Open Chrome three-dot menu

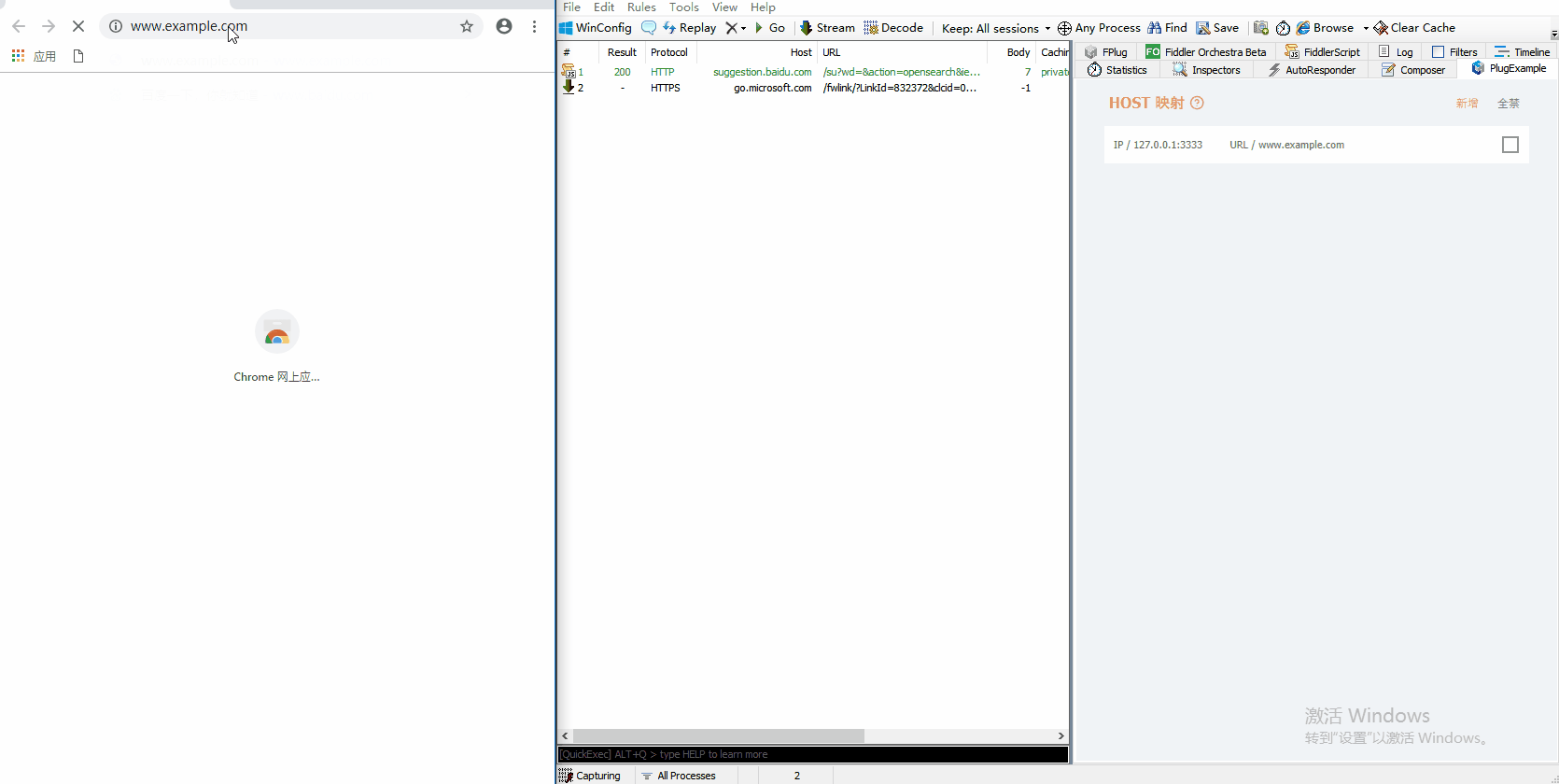pyautogui.click(x=535, y=26)
